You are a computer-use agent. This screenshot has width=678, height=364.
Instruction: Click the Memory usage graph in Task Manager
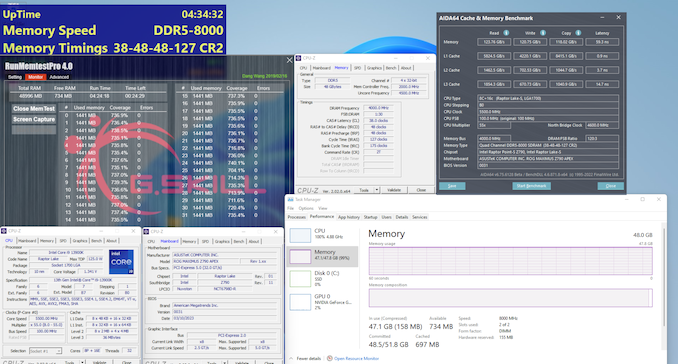[510, 261]
